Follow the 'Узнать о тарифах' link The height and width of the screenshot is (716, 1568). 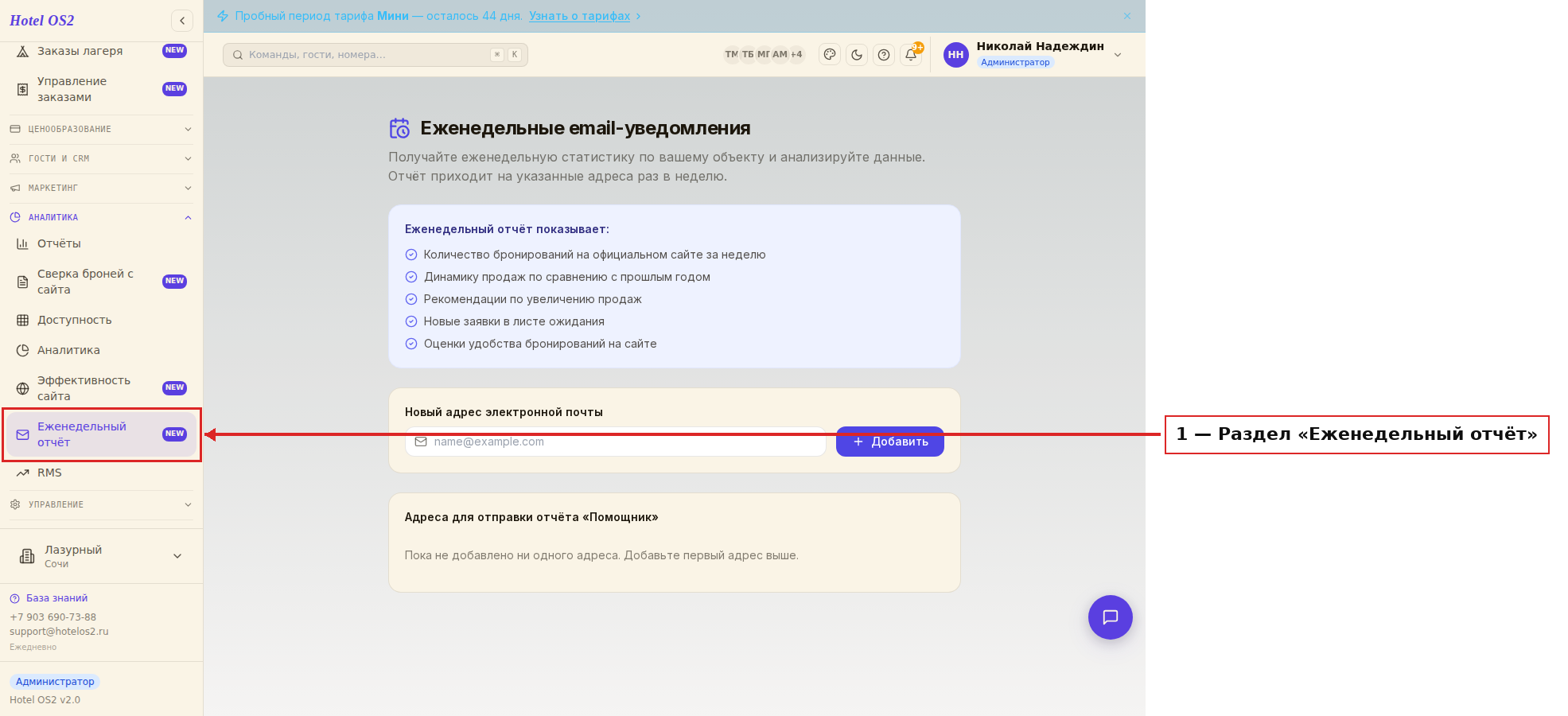pyautogui.click(x=579, y=16)
